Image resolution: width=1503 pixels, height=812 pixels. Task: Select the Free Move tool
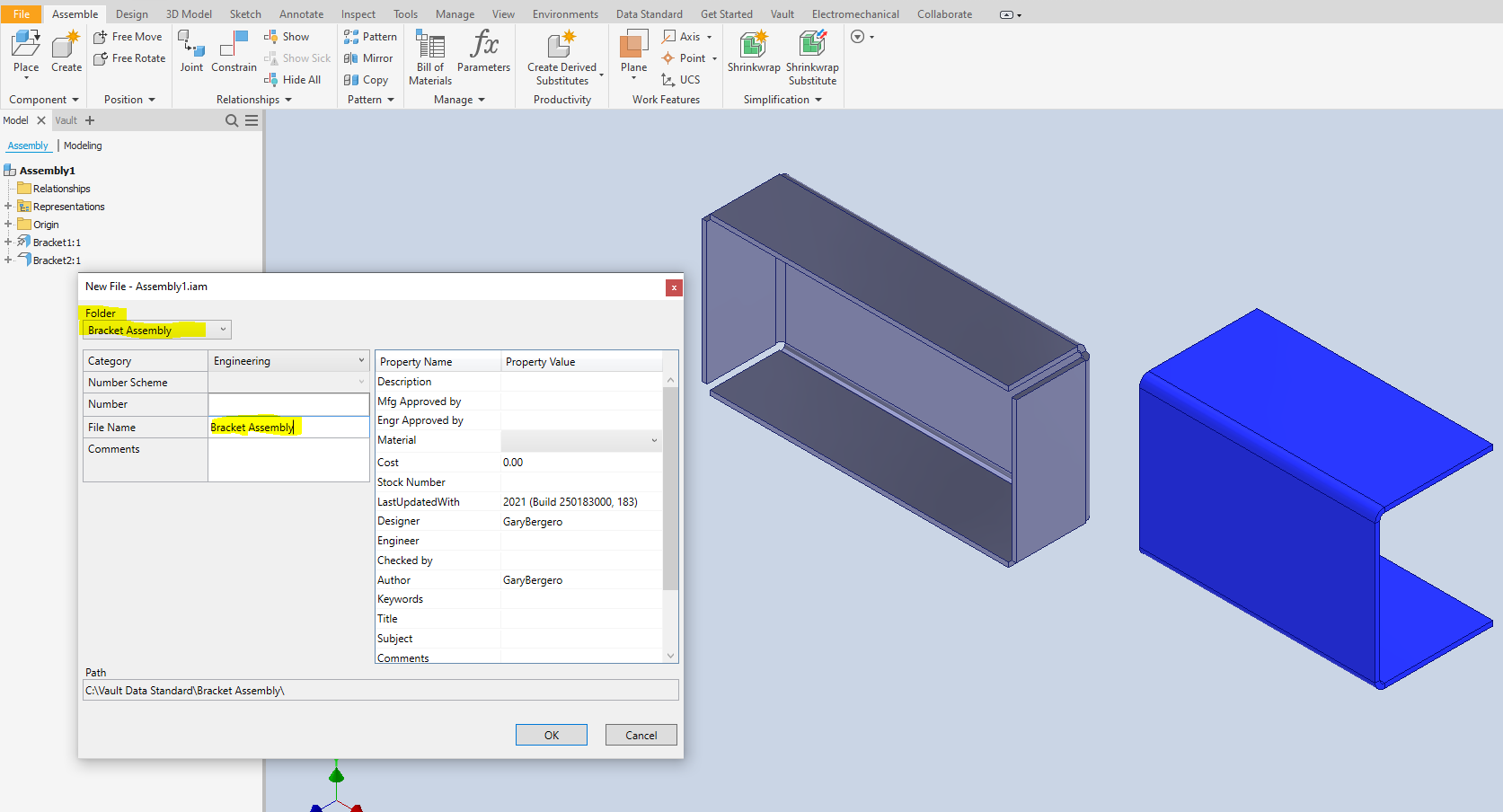coord(128,37)
